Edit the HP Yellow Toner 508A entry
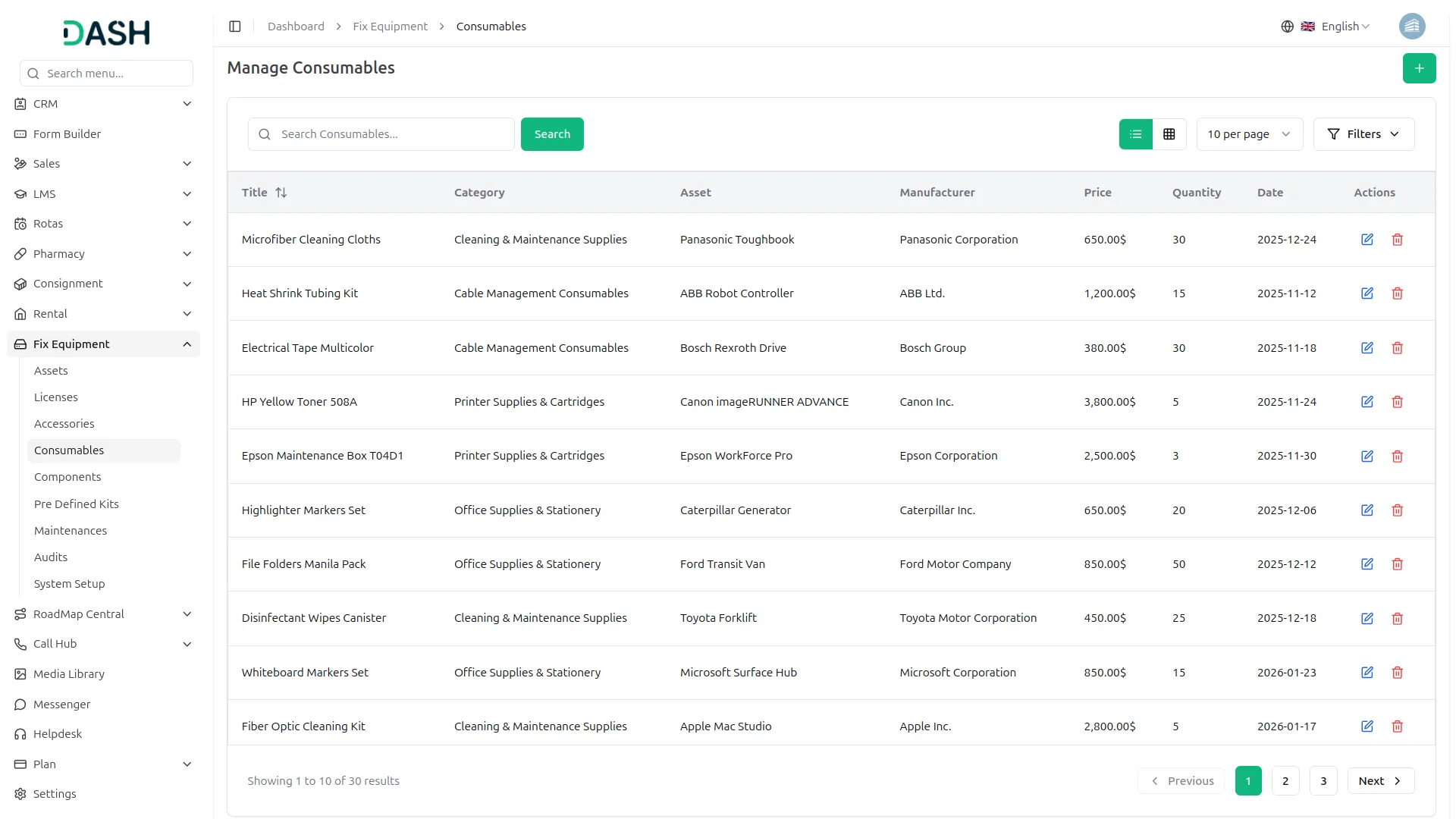 click(x=1367, y=402)
